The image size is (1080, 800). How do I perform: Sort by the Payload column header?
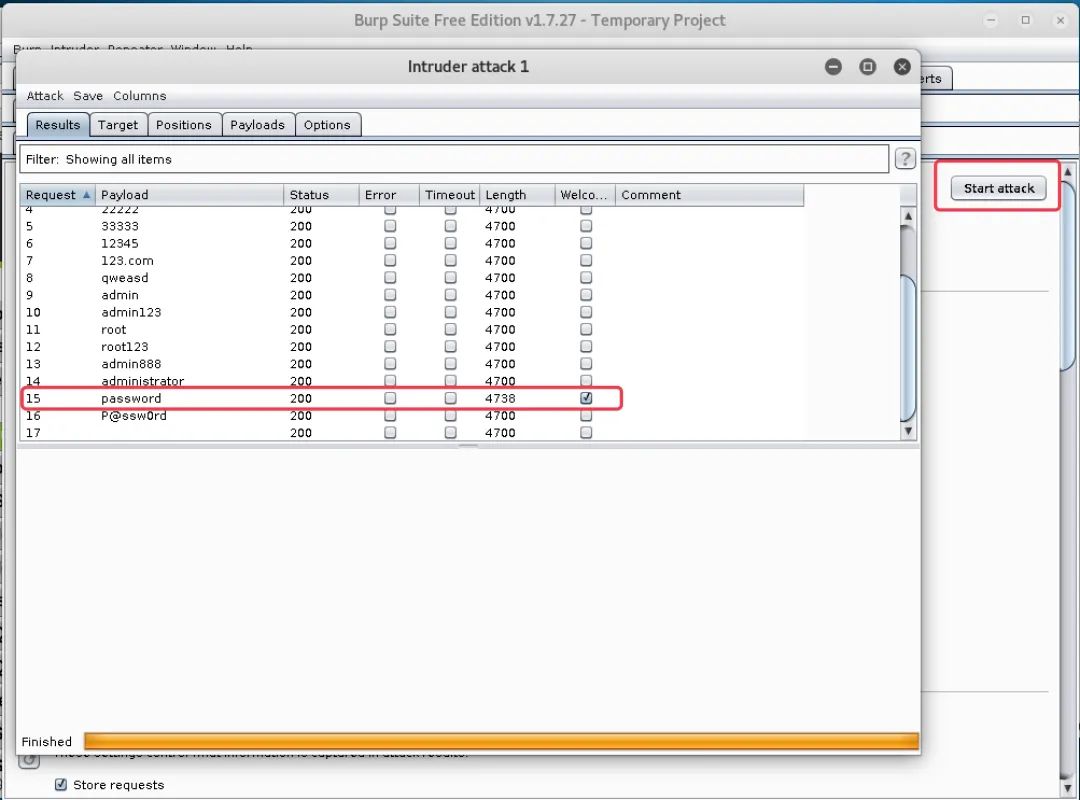[189, 195]
